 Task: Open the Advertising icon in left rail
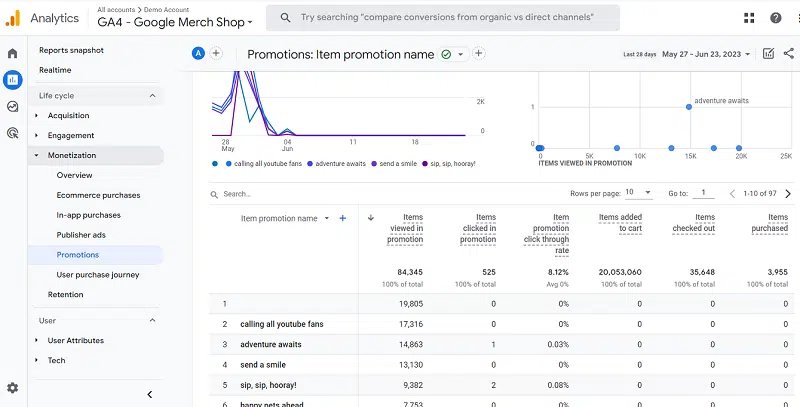pyautogui.click(x=13, y=133)
